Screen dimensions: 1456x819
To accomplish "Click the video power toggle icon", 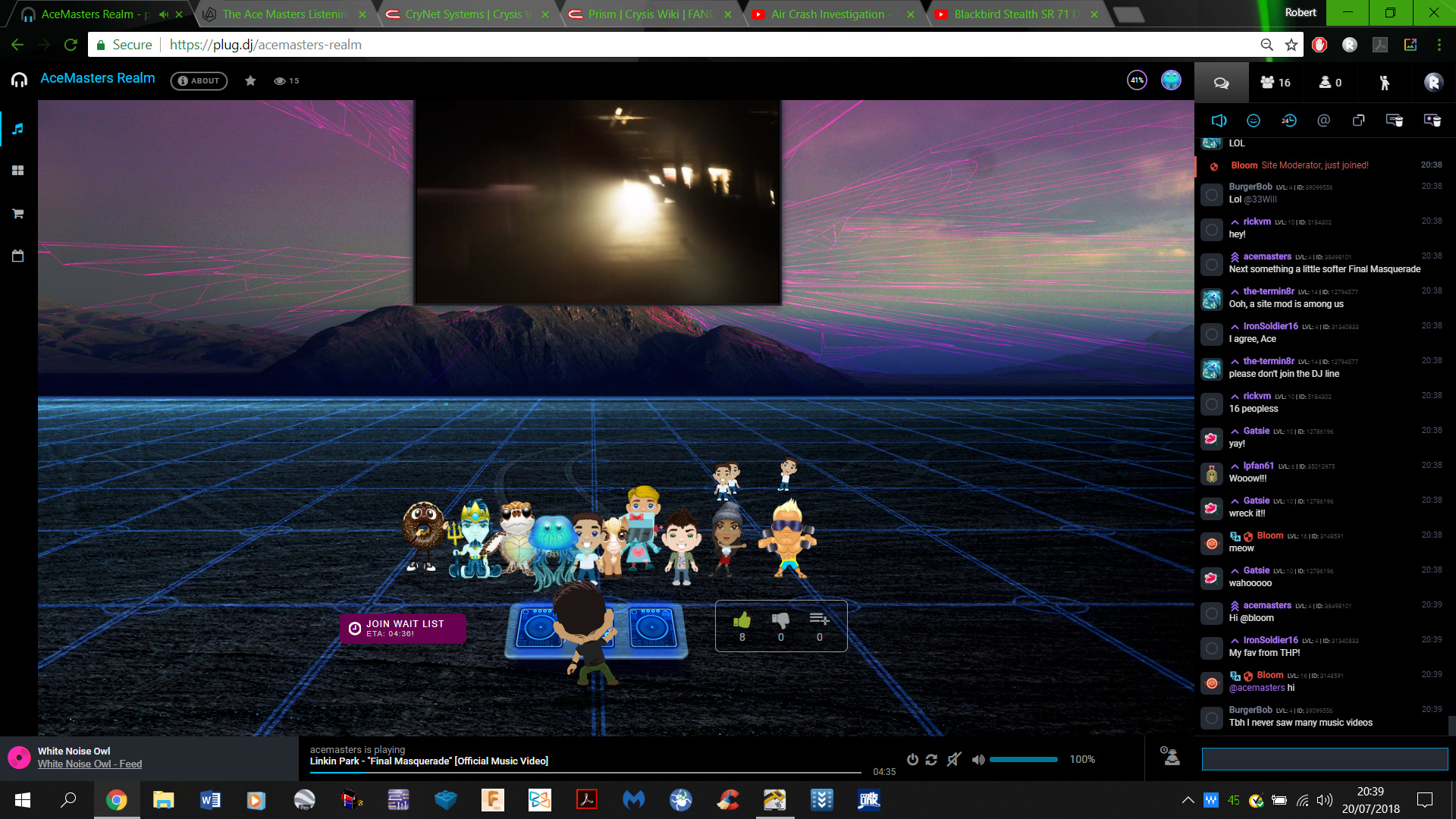I will point(912,759).
